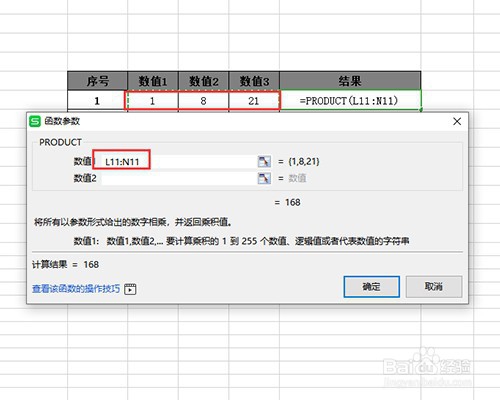This screenshot has height=400, width=500.
Task: Confirm with the 确定 button
Action: pos(372,286)
